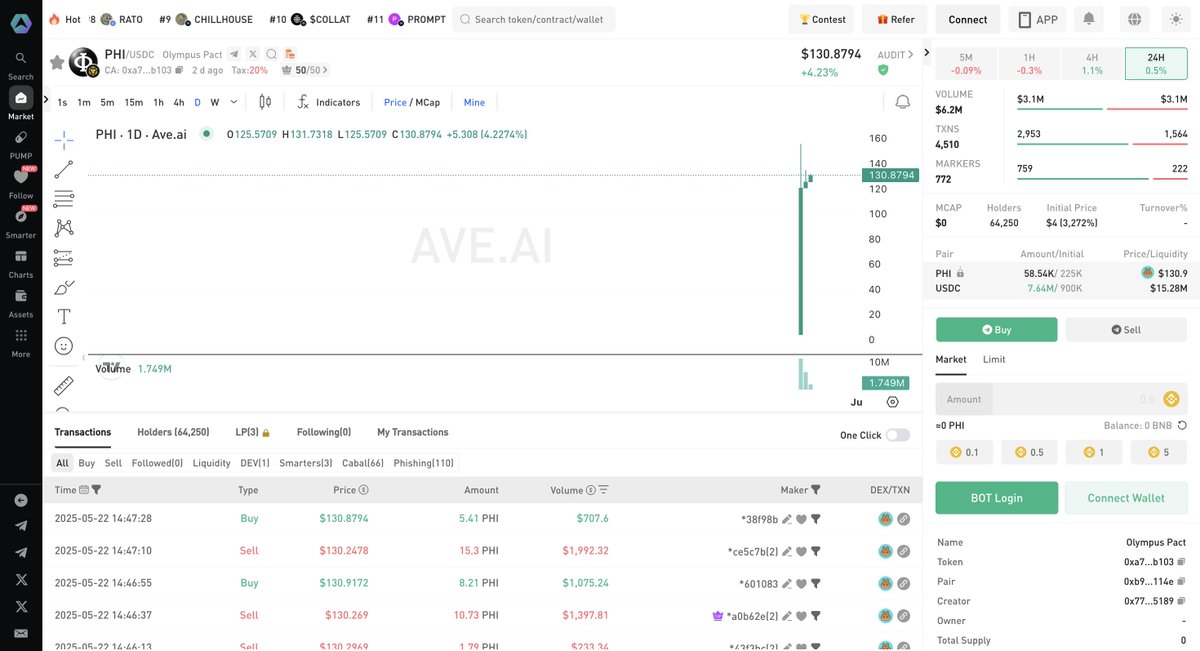Open Charts in the left sidebar
The height and width of the screenshot is (651, 1200).
point(20,263)
